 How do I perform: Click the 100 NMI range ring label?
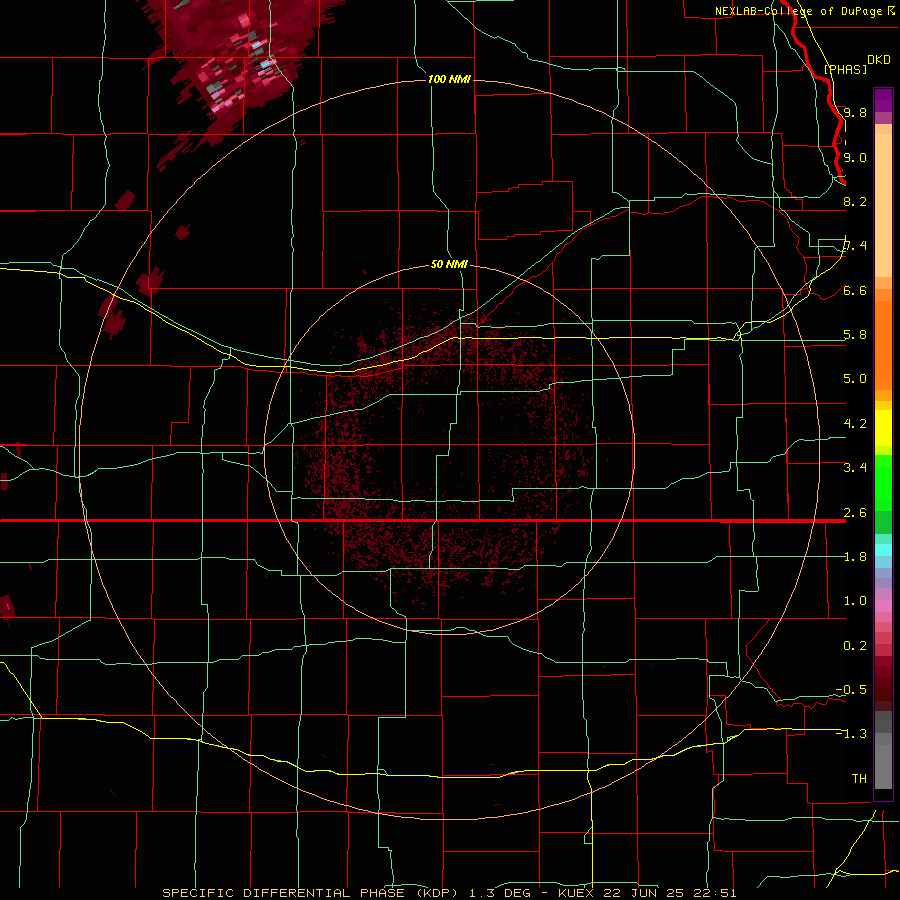point(449,79)
